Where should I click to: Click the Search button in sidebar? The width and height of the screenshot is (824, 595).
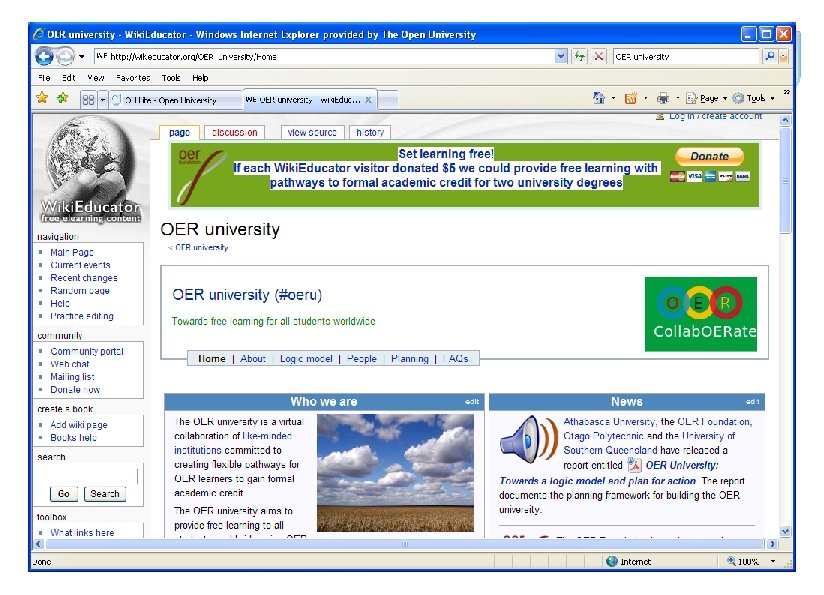pos(105,494)
